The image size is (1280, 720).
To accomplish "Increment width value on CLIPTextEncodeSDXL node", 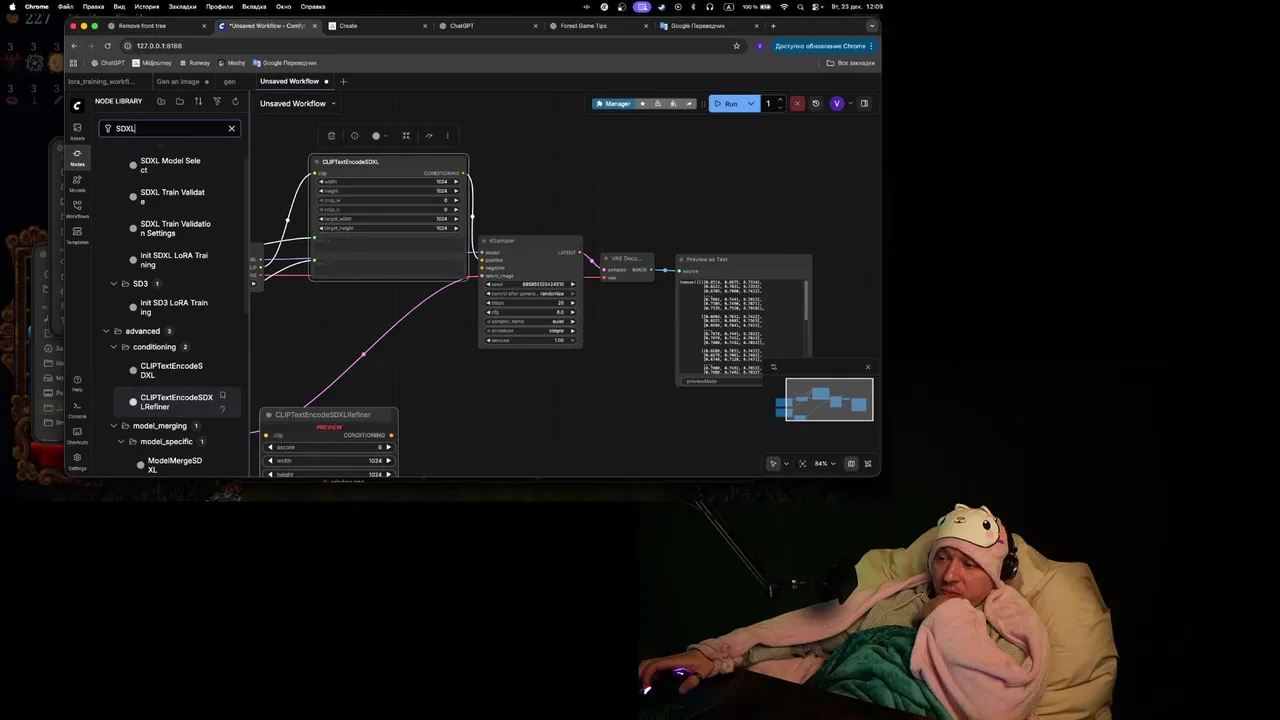I will point(456,181).
